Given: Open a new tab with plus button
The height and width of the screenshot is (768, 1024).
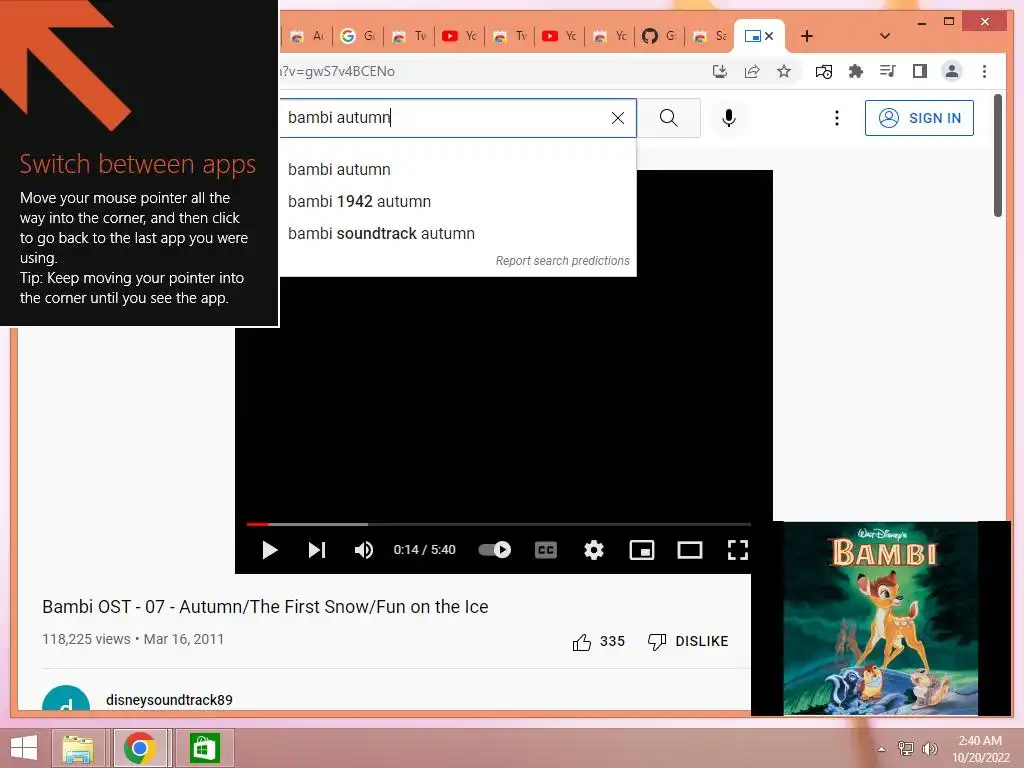Looking at the screenshot, I should 807,36.
